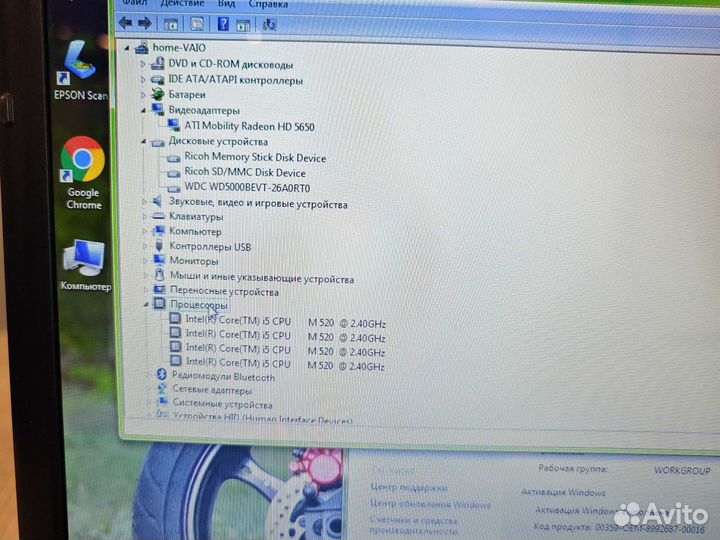Image resolution: width=720 pixels, height=540 pixels.
Task: Click the Forward arrow toolbar button
Action: pos(145,23)
